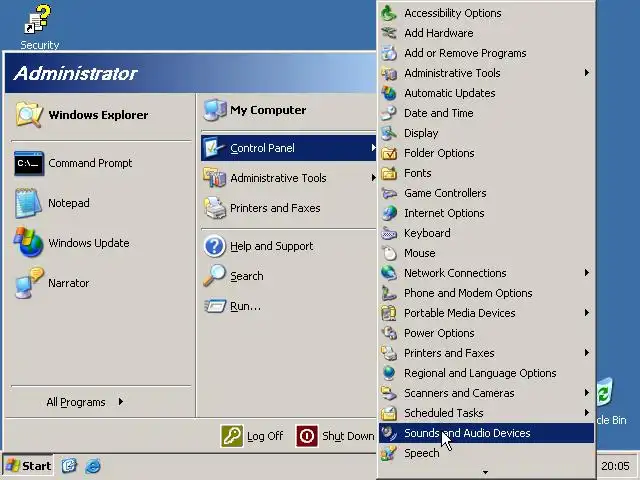Open the Search menu item
Viewport: 640px width, 480px height.
(x=289, y=276)
